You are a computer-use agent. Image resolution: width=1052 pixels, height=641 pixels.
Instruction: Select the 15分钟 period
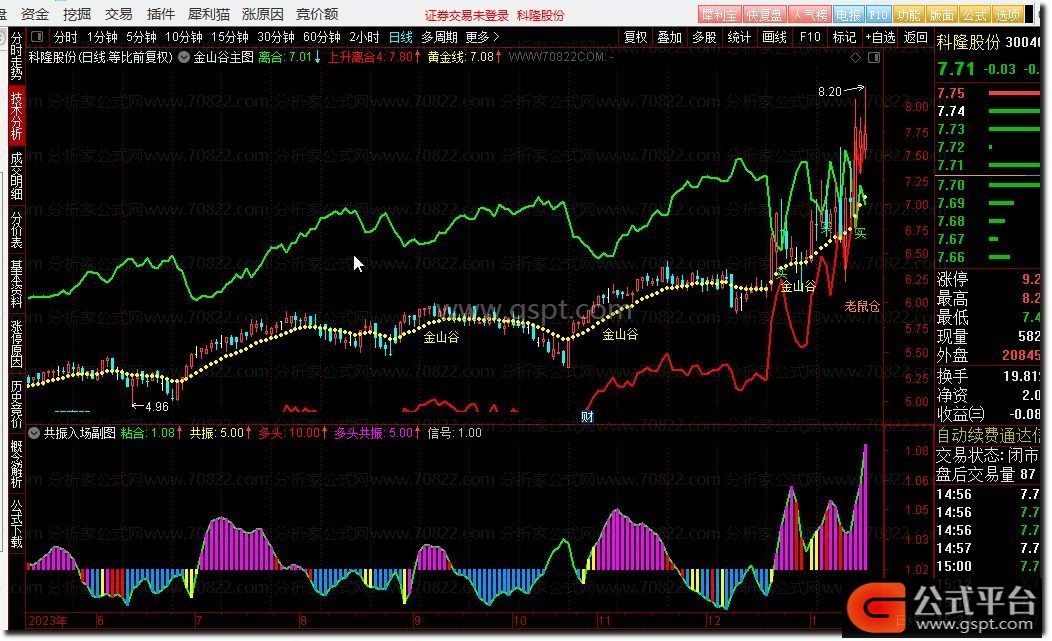(229, 37)
